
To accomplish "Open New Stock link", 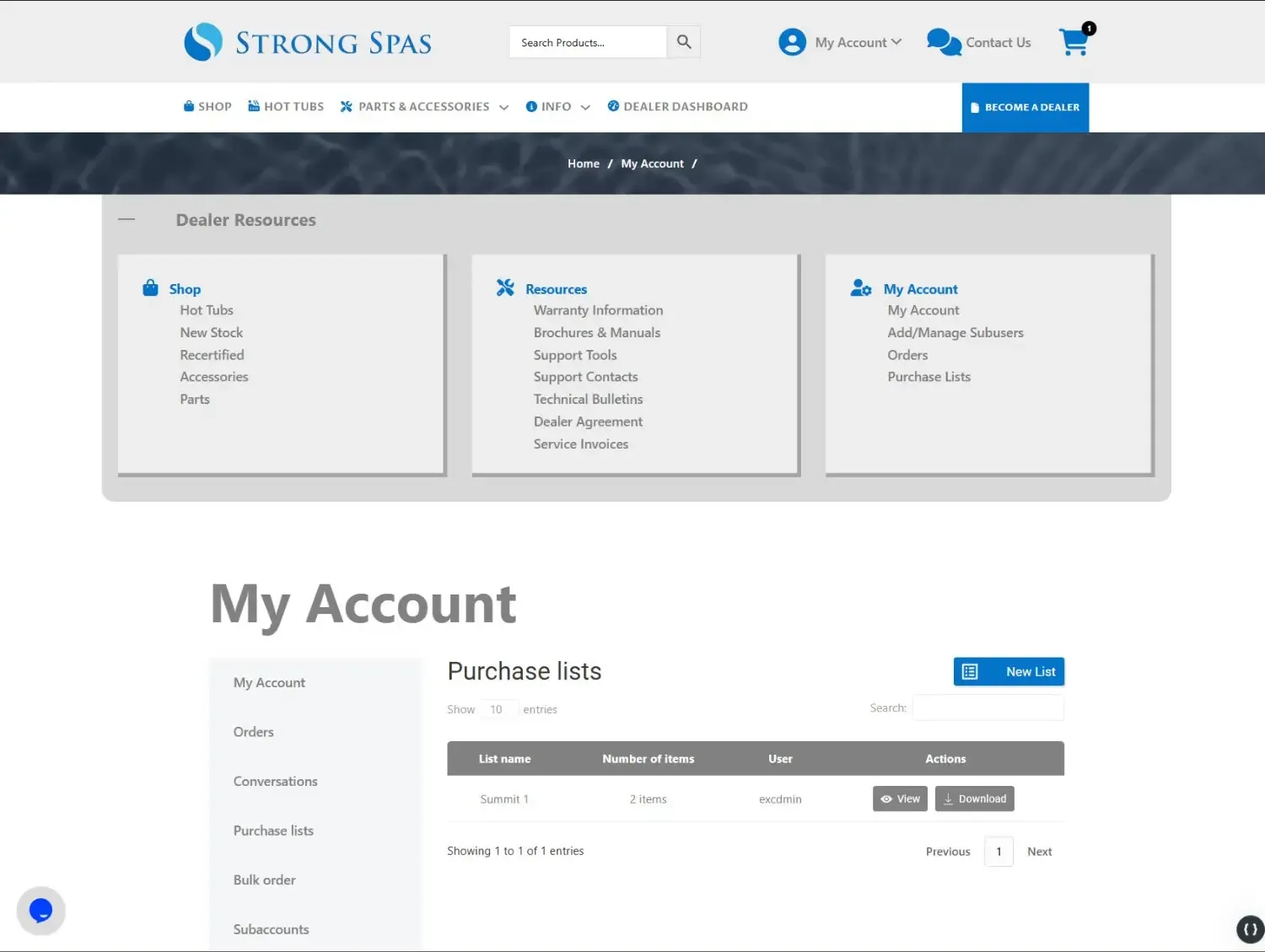I will point(212,332).
